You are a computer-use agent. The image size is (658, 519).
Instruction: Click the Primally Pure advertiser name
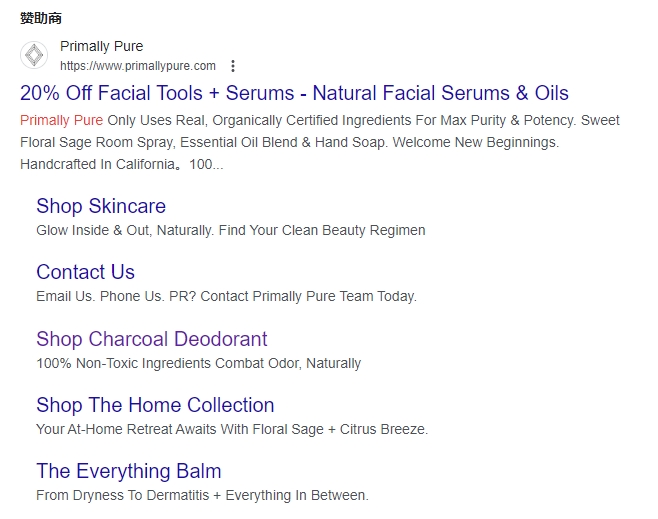pyautogui.click(x=102, y=46)
